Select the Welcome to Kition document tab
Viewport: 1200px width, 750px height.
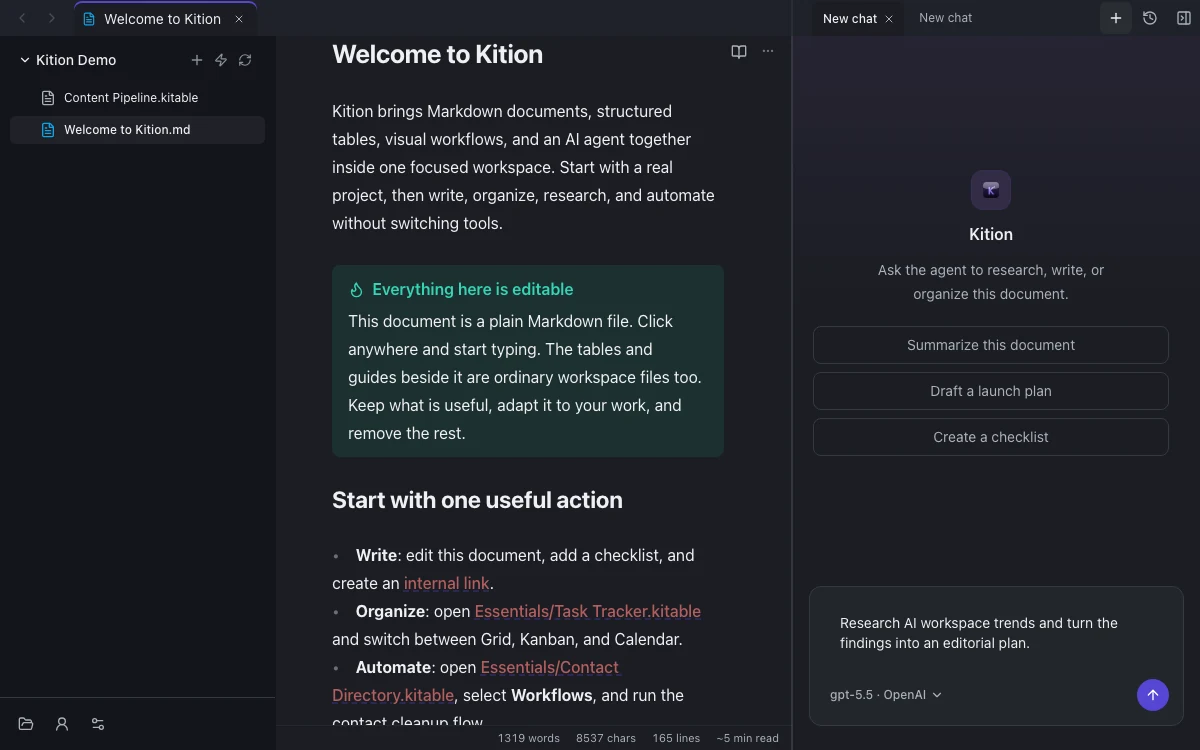pos(165,19)
